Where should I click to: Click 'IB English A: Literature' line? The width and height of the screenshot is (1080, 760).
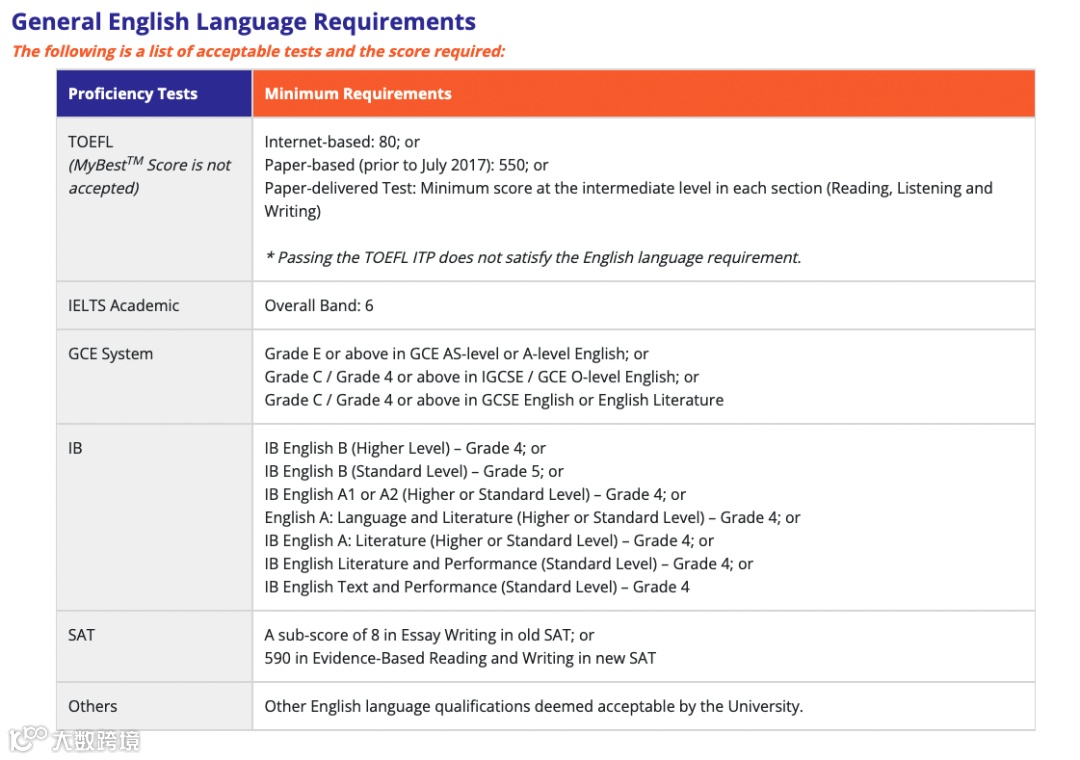[489, 541]
